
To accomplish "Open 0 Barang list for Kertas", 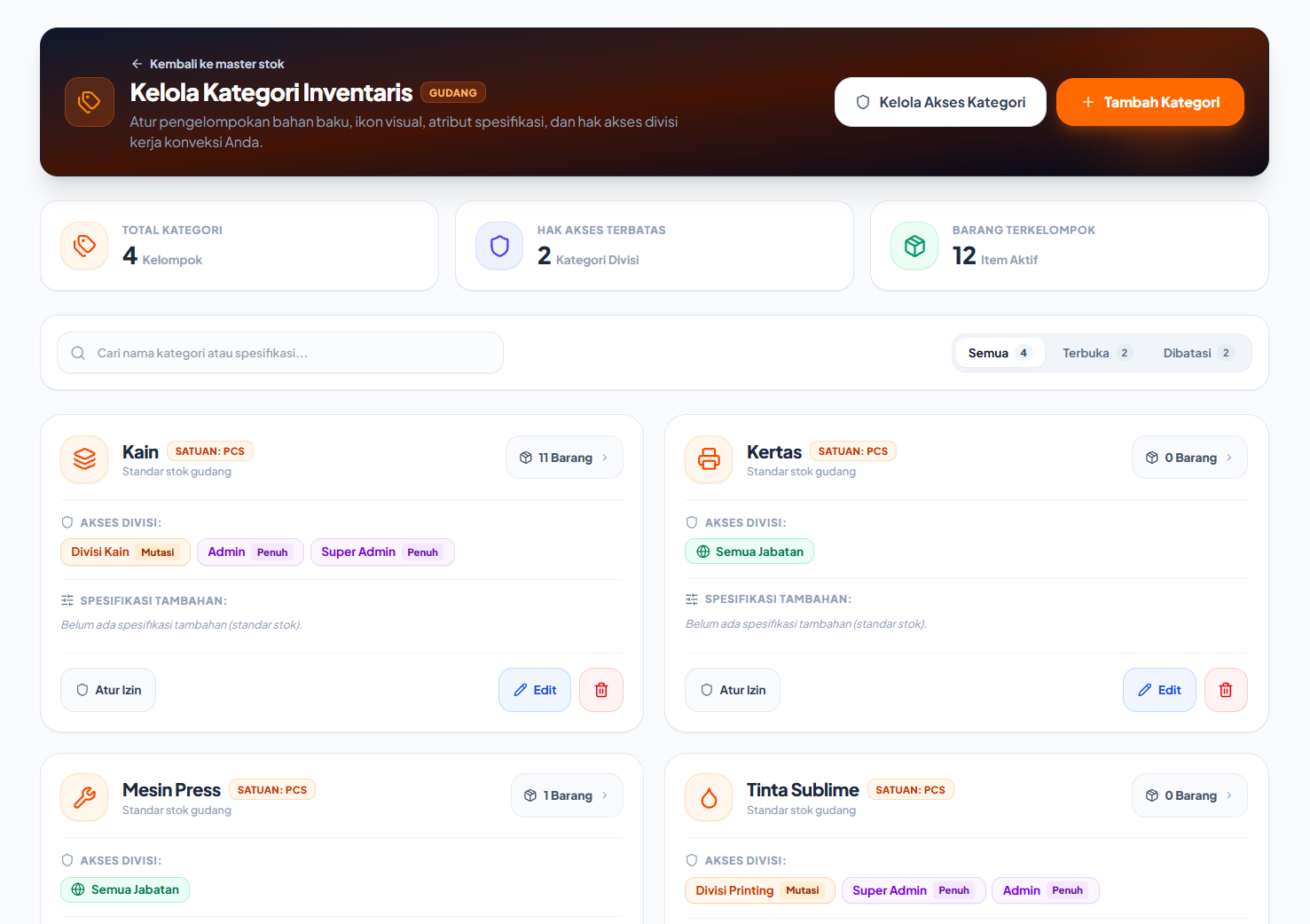I will pos(1189,458).
